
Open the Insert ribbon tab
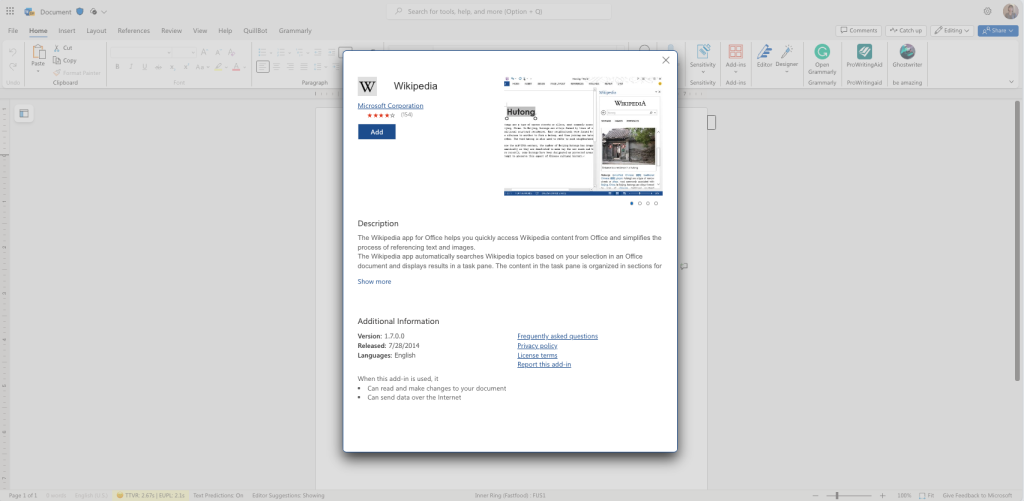tap(67, 31)
